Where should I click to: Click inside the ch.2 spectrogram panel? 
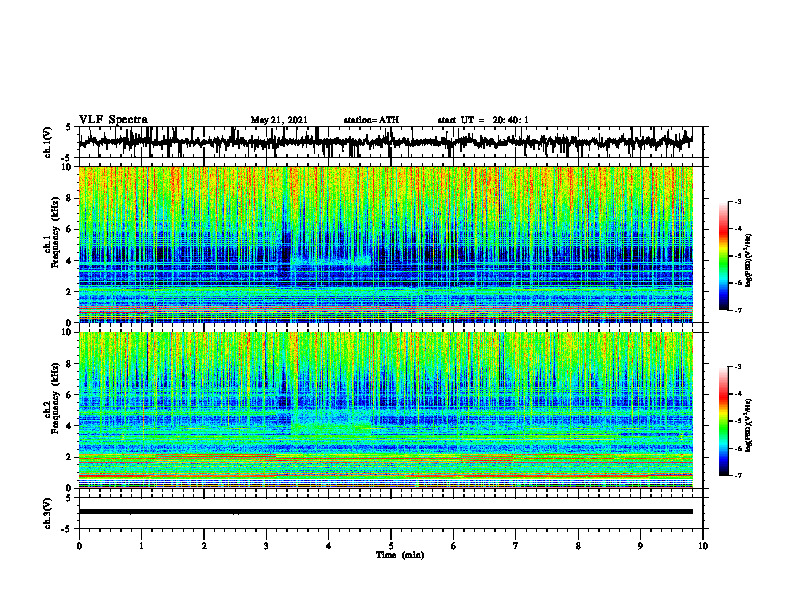[385, 410]
